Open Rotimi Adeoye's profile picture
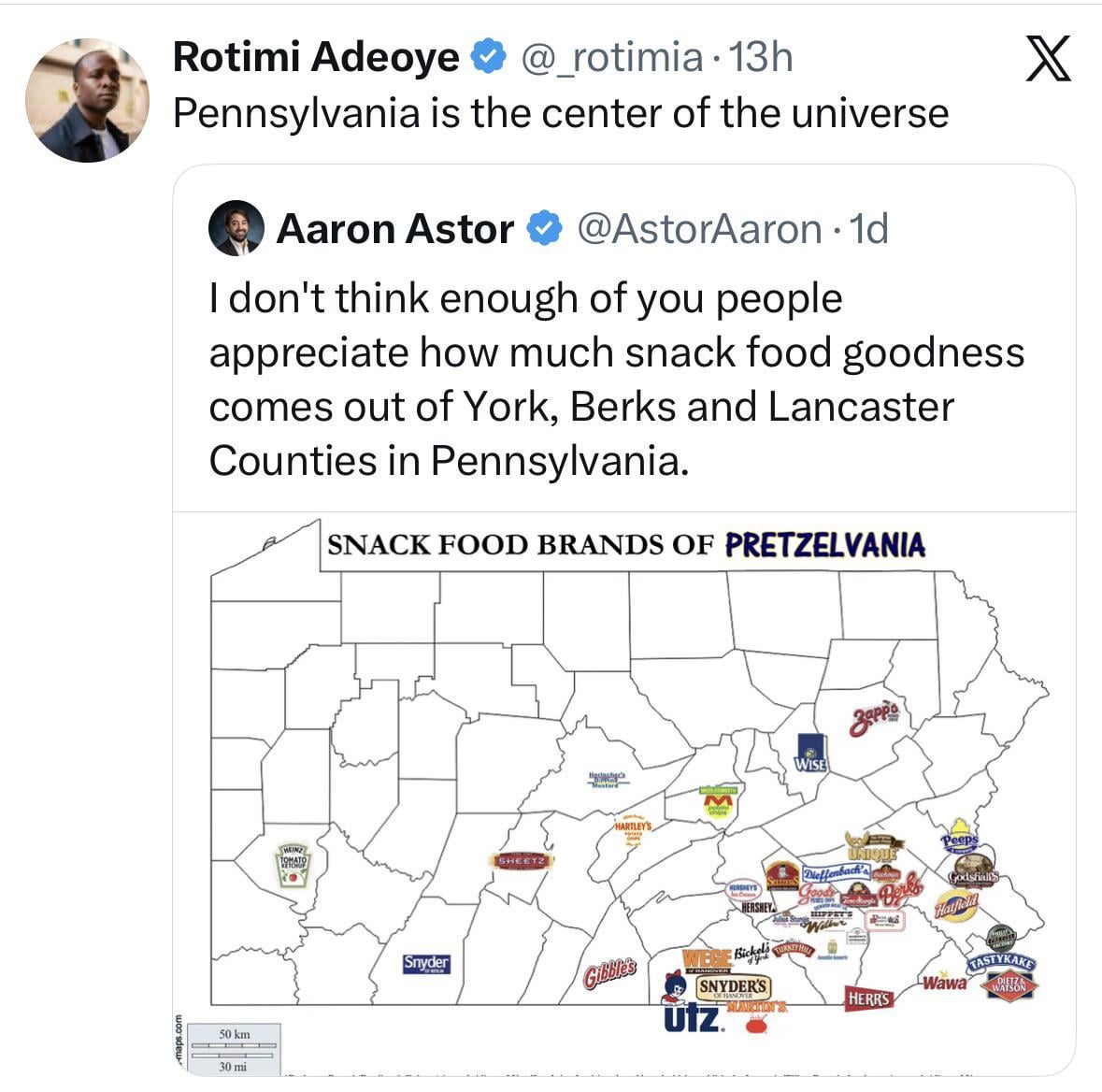The width and height of the screenshot is (1102, 1092). pos(87,101)
